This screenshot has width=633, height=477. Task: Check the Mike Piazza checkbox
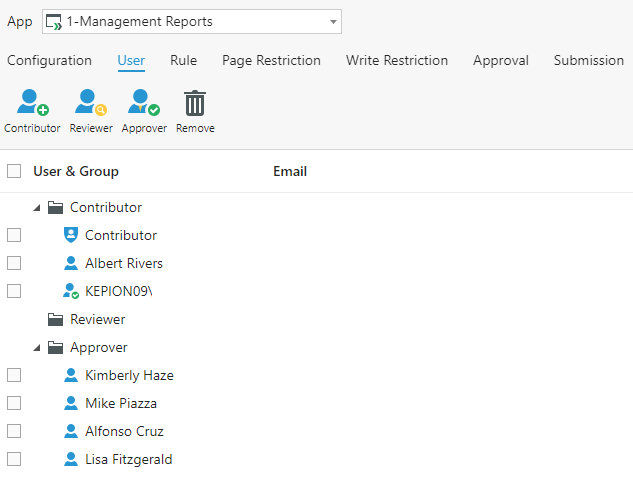click(14, 403)
